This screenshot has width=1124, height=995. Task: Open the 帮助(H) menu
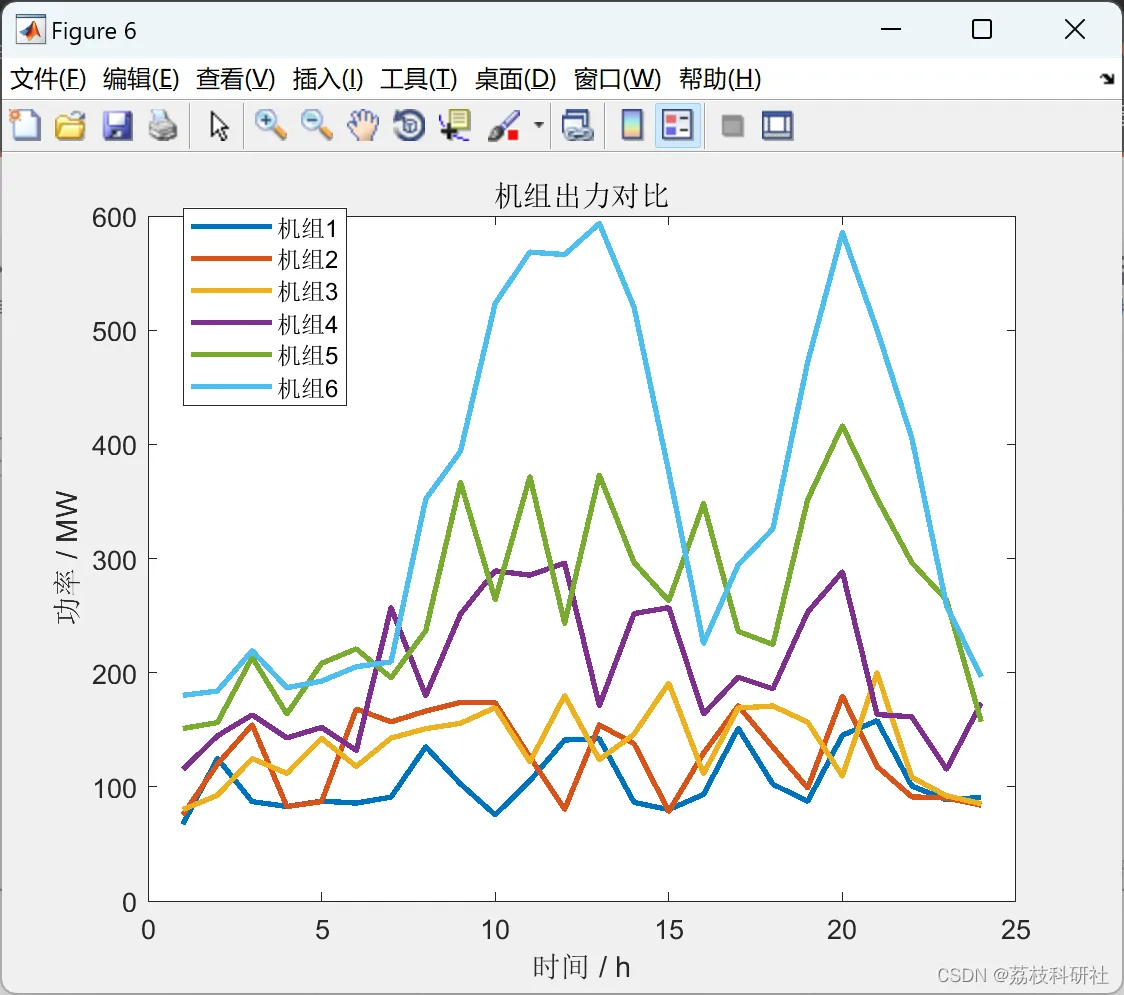pos(720,79)
